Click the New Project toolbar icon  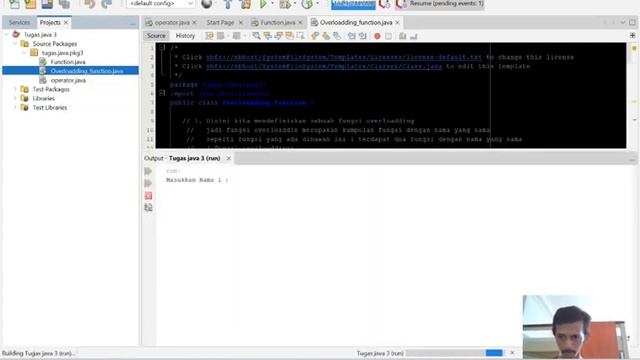[31, 4]
